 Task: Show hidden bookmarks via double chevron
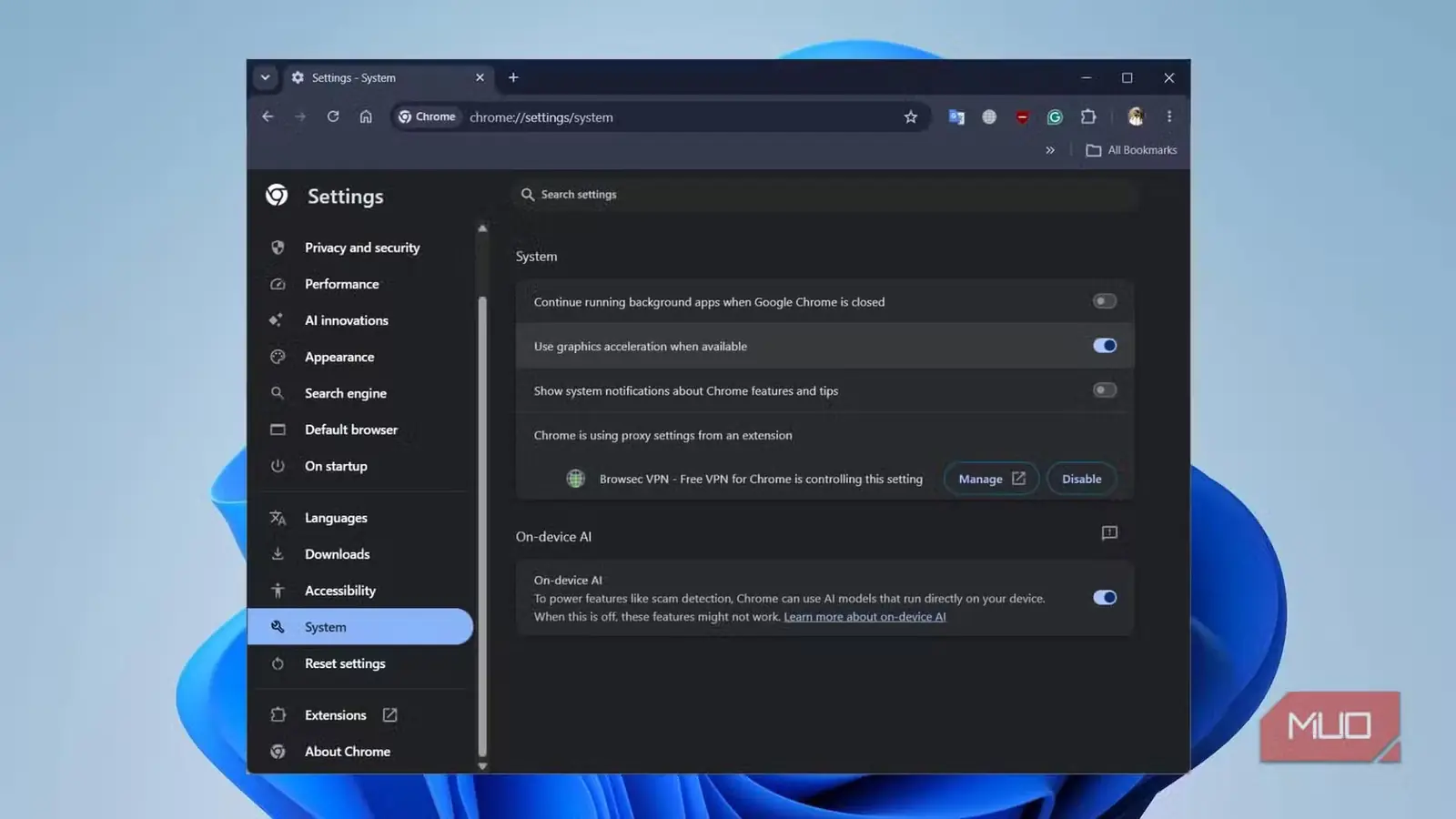1050,150
